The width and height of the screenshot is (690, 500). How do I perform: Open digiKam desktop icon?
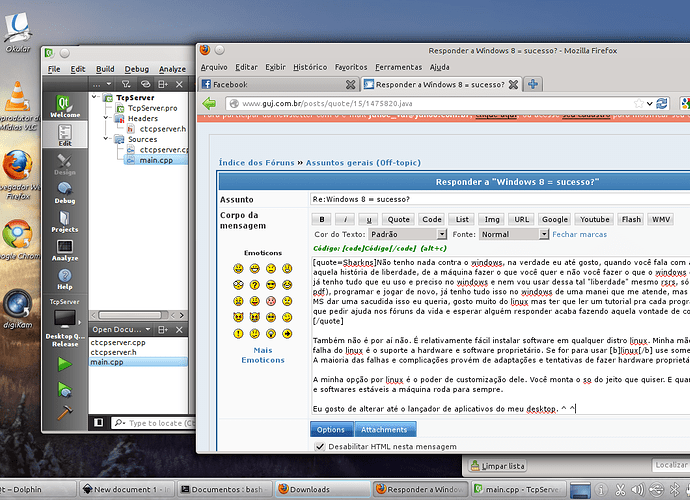(x=18, y=309)
